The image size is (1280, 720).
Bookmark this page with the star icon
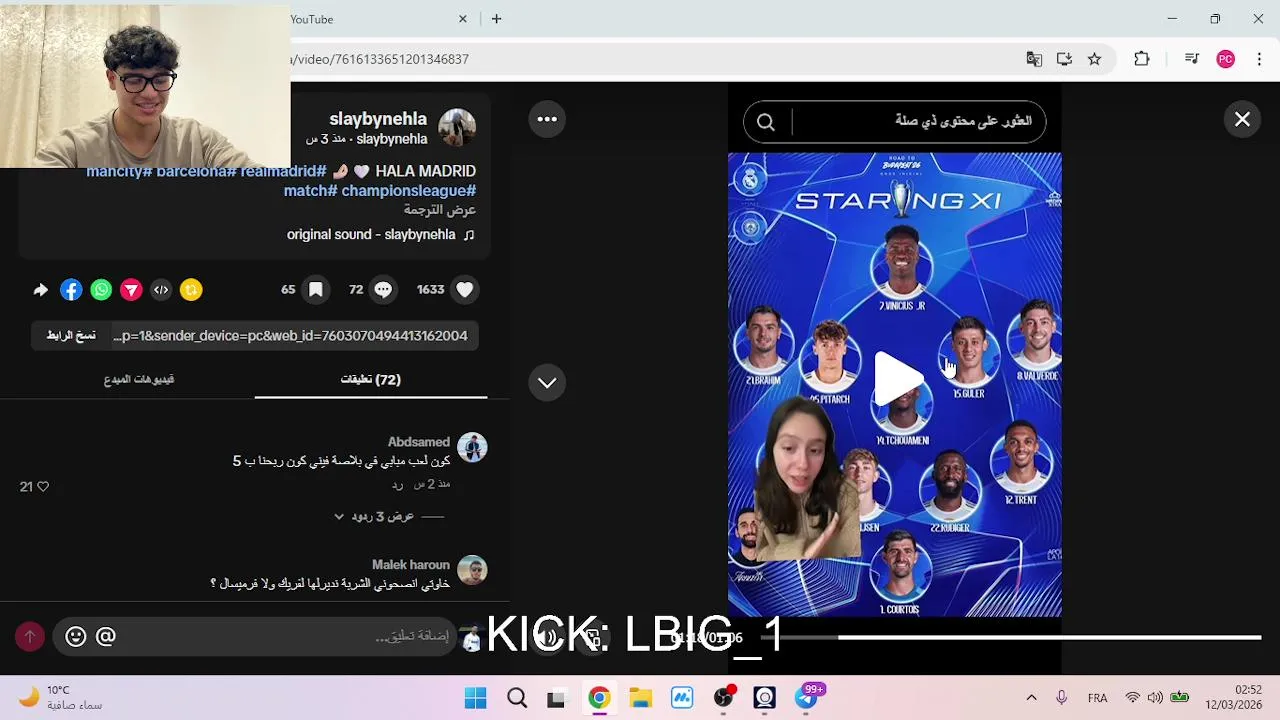pos(1095,59)
